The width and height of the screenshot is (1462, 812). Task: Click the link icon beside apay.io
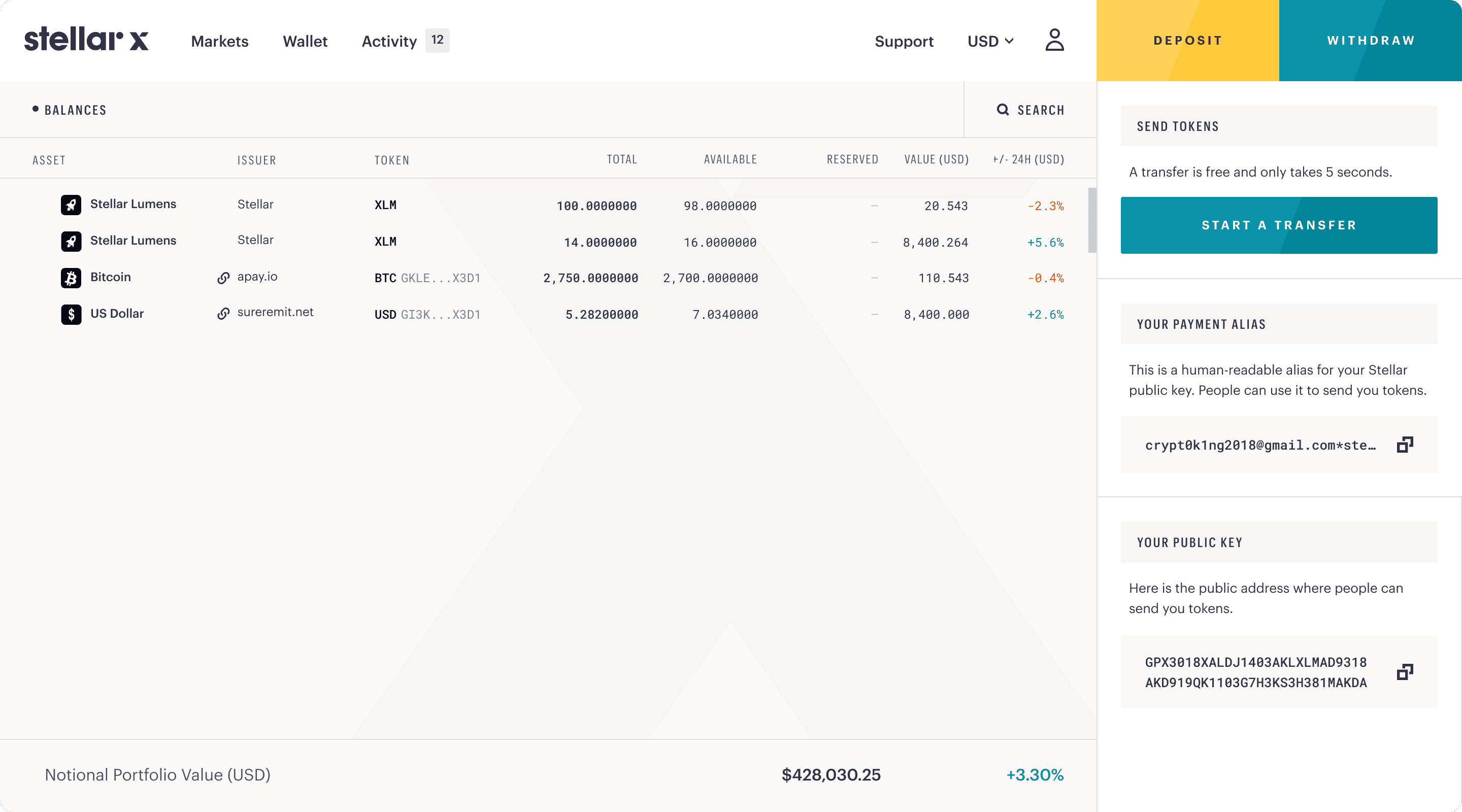(x=223, y=278)
